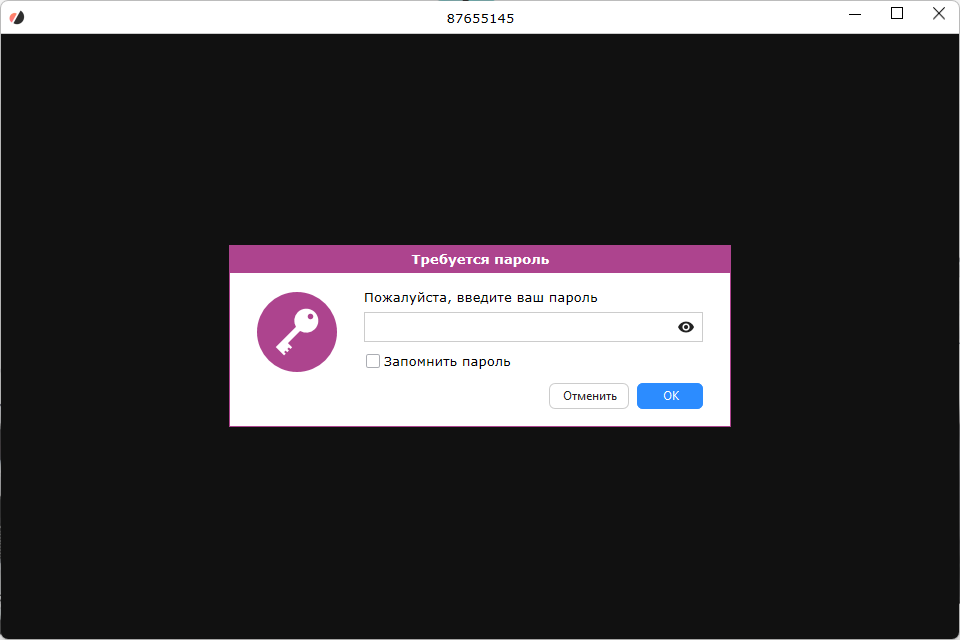Maximize the 87655145 window
960x640 pixels.
[897, 13]
